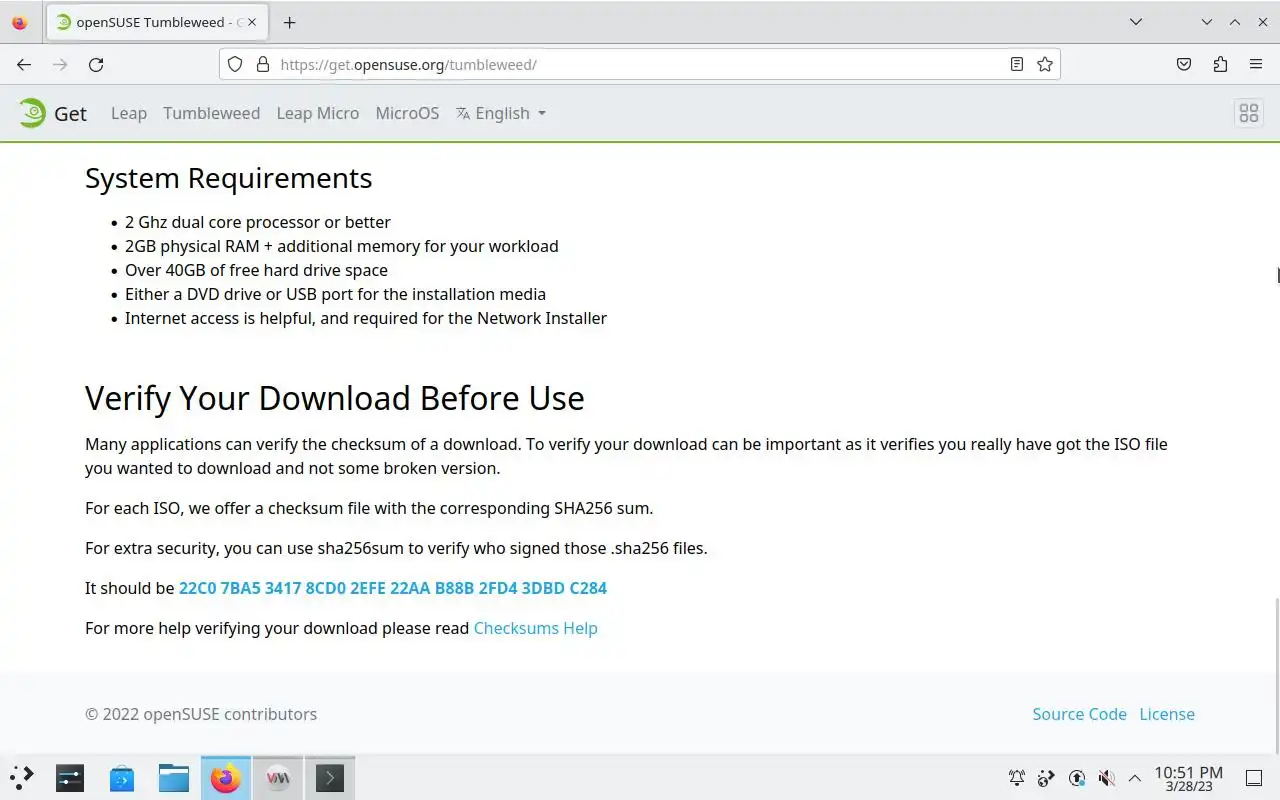Open the Leap Micro navigation item
1280x800 pixels.
(318, 113)
